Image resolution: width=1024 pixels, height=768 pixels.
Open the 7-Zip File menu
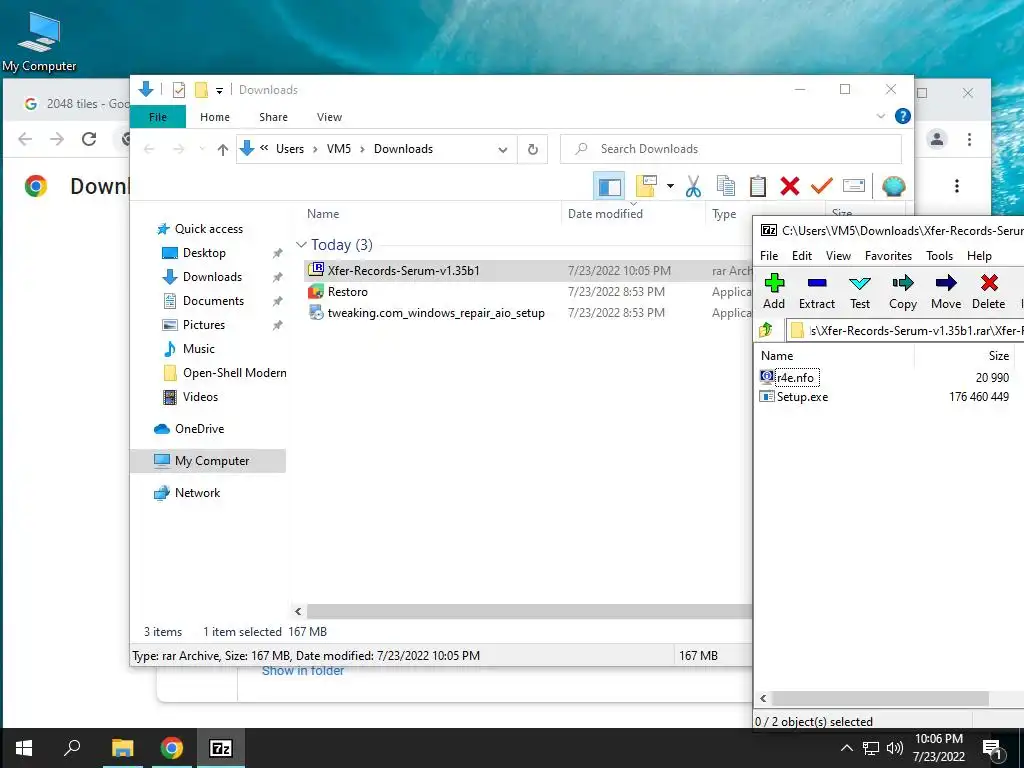(769, 255)
